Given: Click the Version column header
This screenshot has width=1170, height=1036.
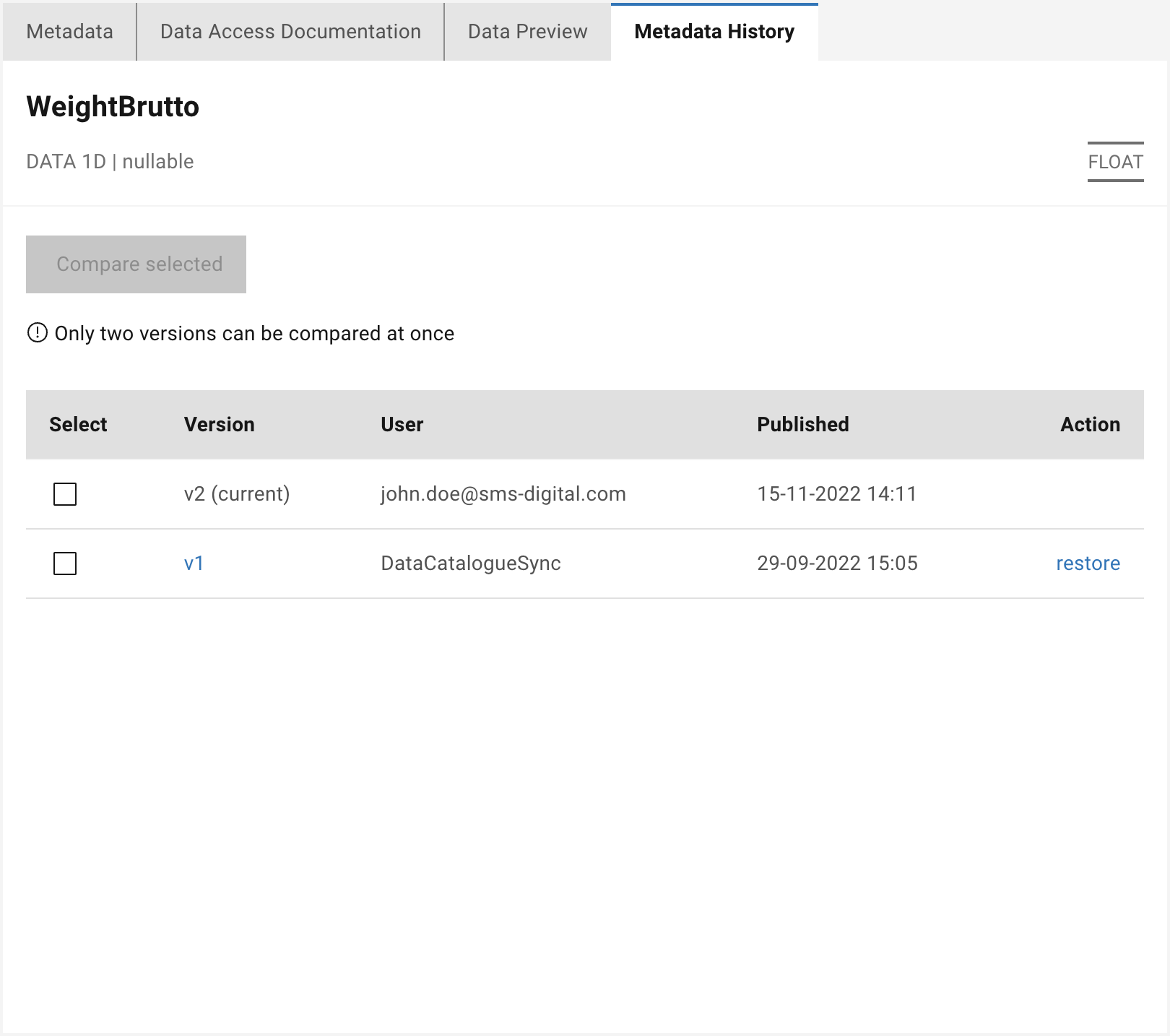Looking at the screenshot, I should point(219,424).
